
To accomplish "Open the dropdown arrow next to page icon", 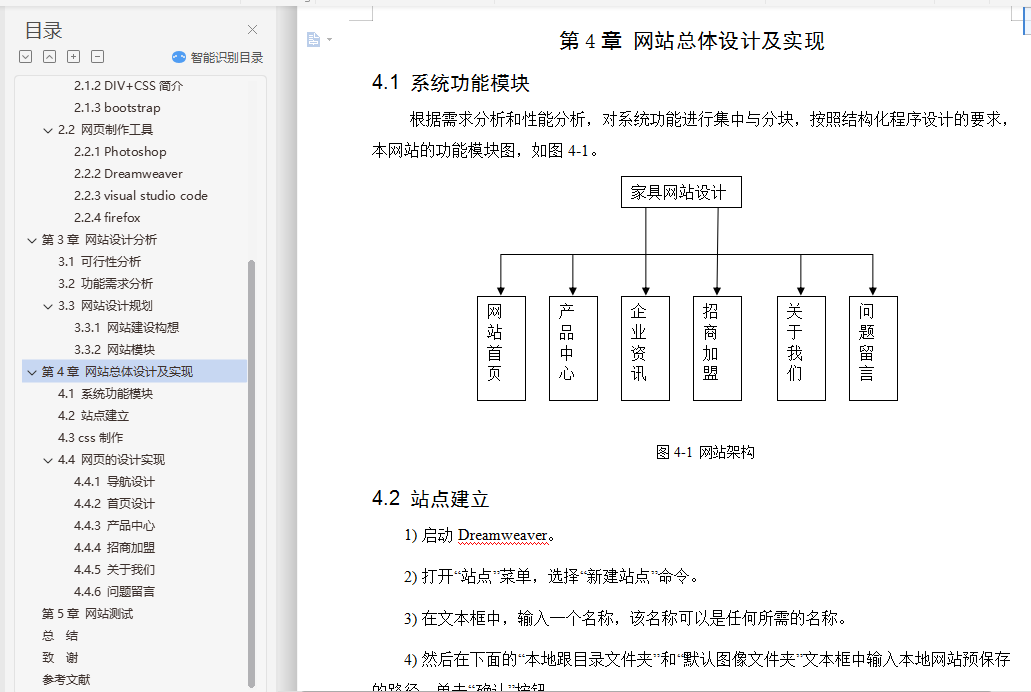I will point(329,40).
